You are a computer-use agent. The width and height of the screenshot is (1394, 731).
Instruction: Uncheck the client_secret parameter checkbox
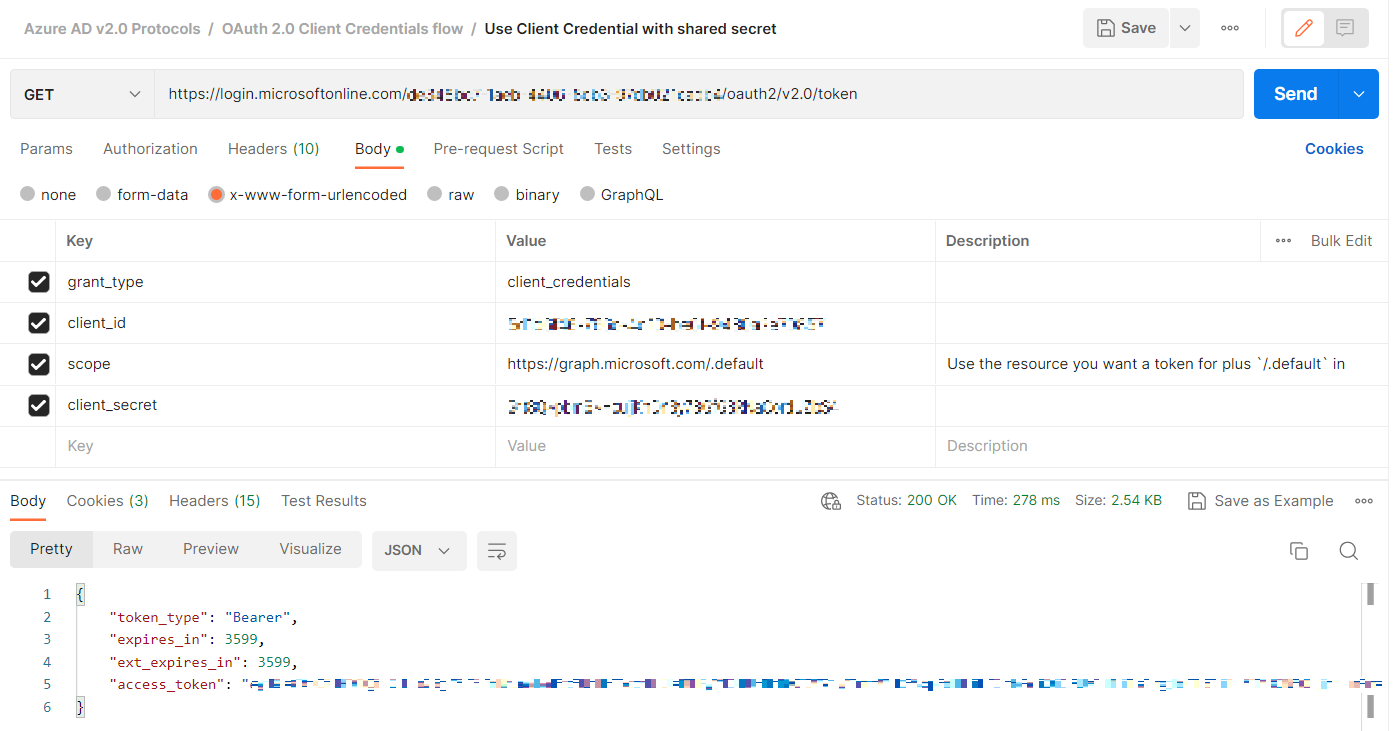[39, 405]
